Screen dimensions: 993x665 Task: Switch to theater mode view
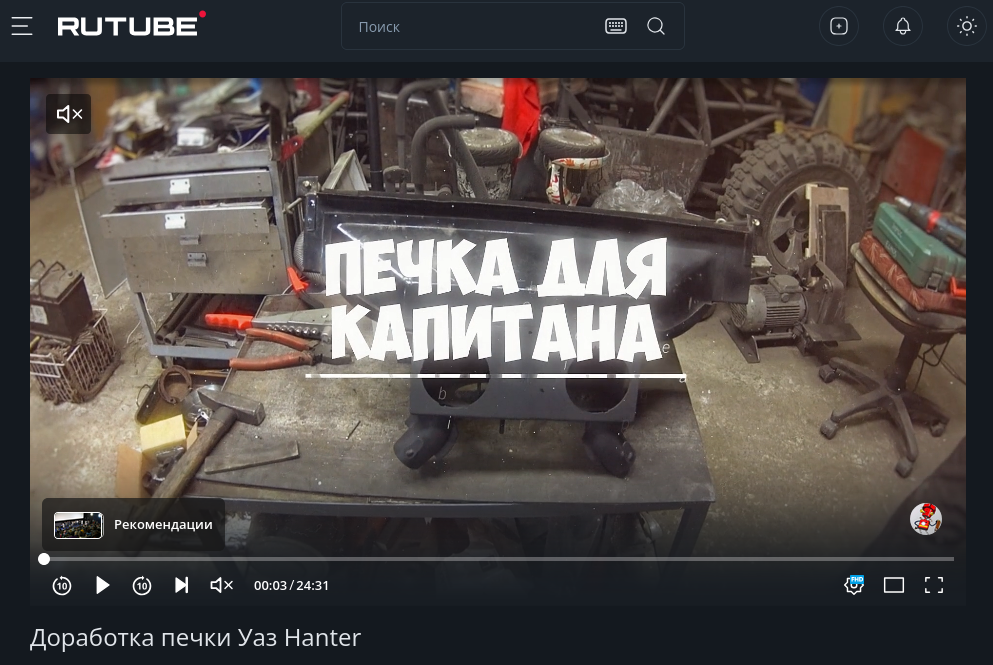point(894,585)
